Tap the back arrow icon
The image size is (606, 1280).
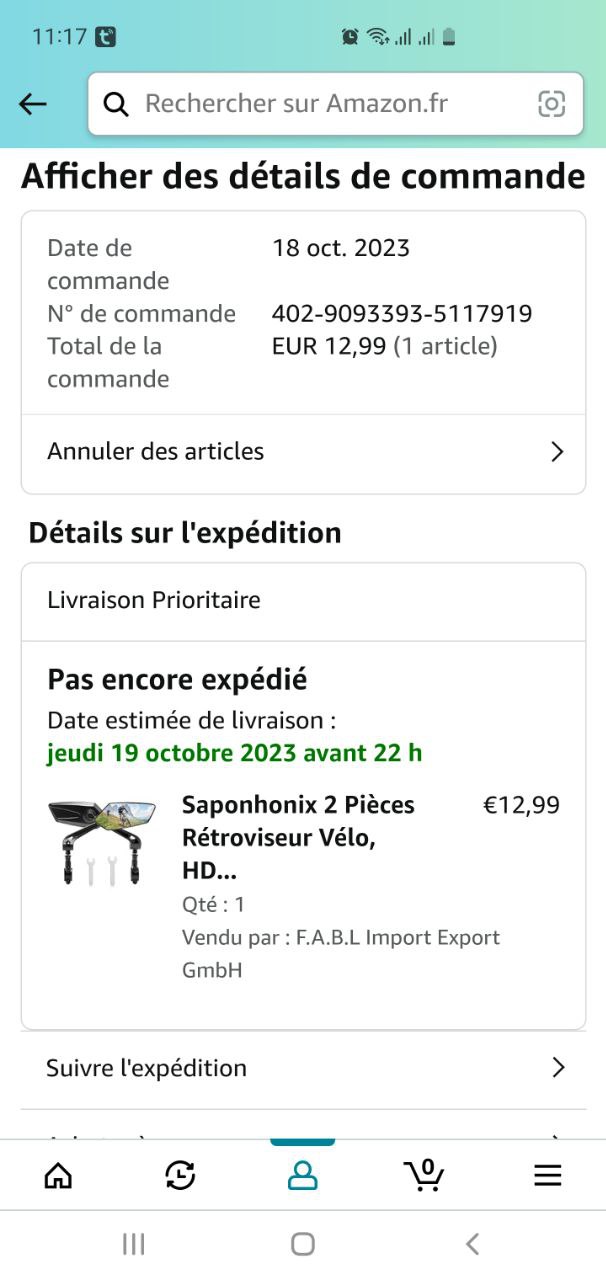tap(33, 104)
